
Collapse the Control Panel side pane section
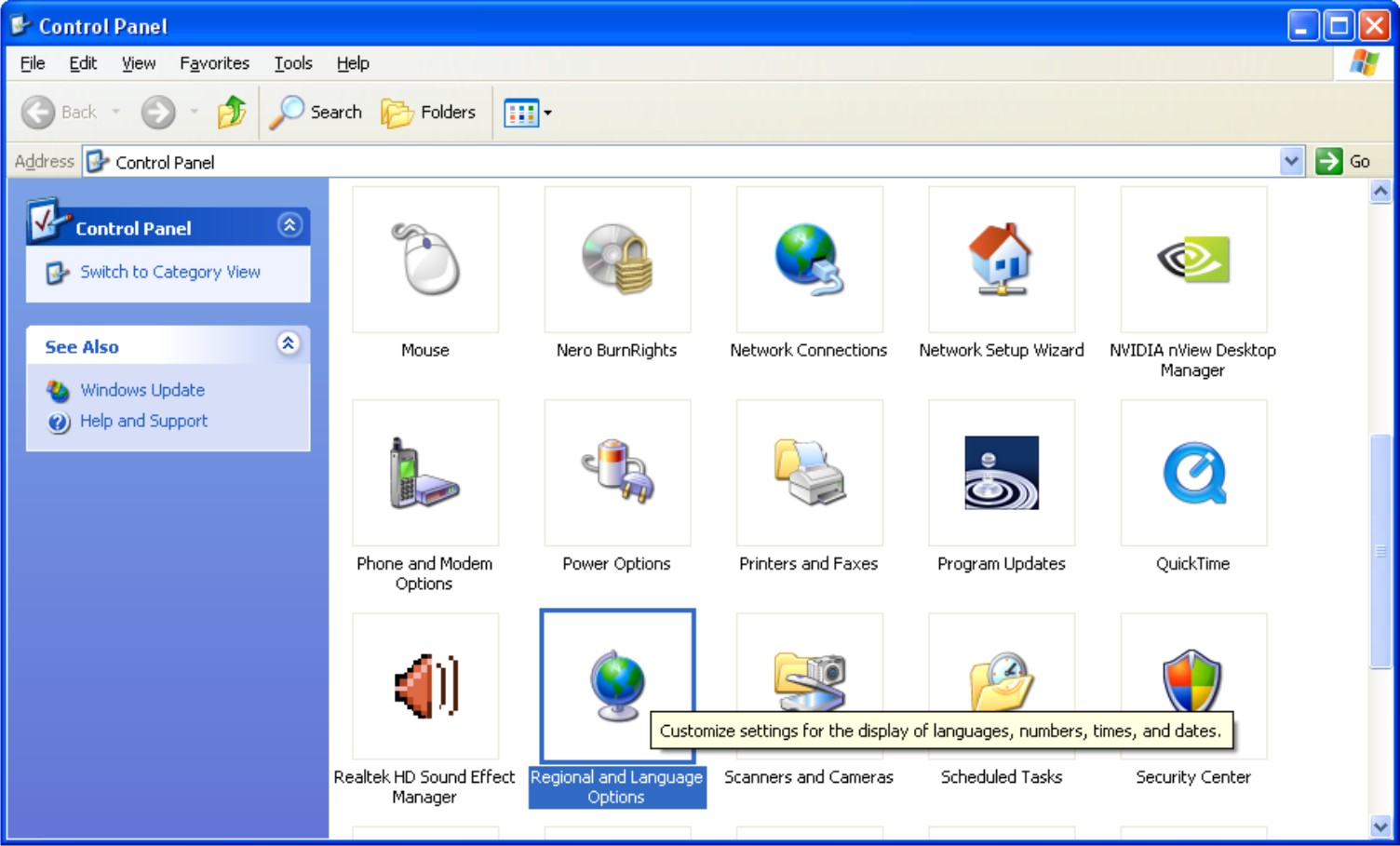tap(289, 225)
